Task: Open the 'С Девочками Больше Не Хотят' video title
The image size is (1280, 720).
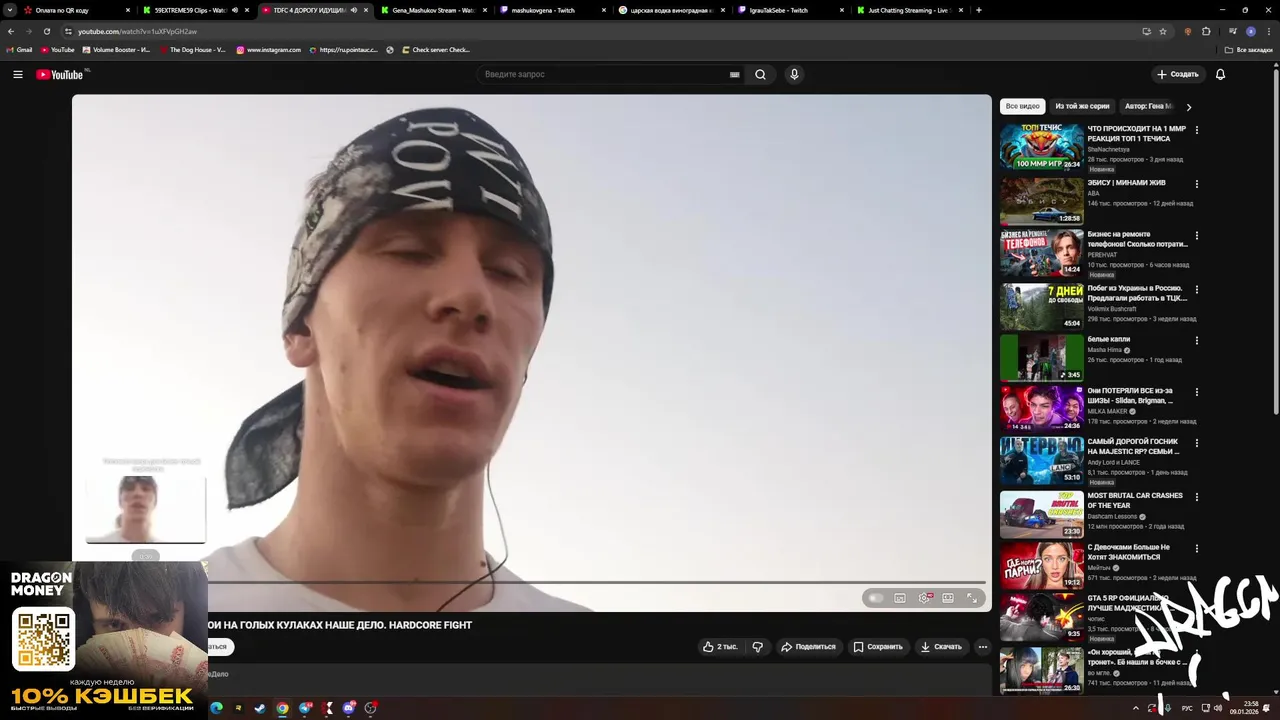Action: (x=1129, y=552)
